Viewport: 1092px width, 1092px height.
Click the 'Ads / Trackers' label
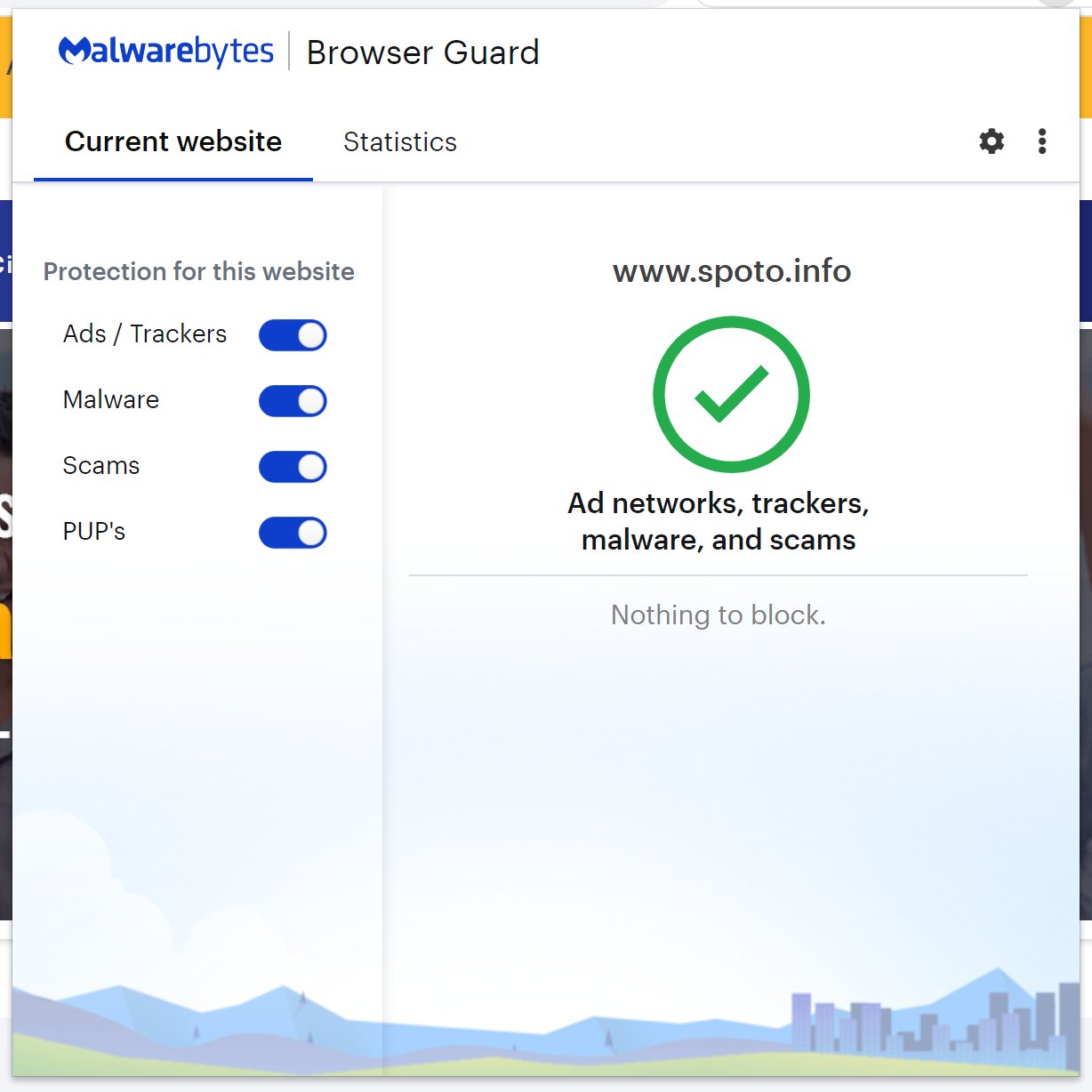pos(145,334)
